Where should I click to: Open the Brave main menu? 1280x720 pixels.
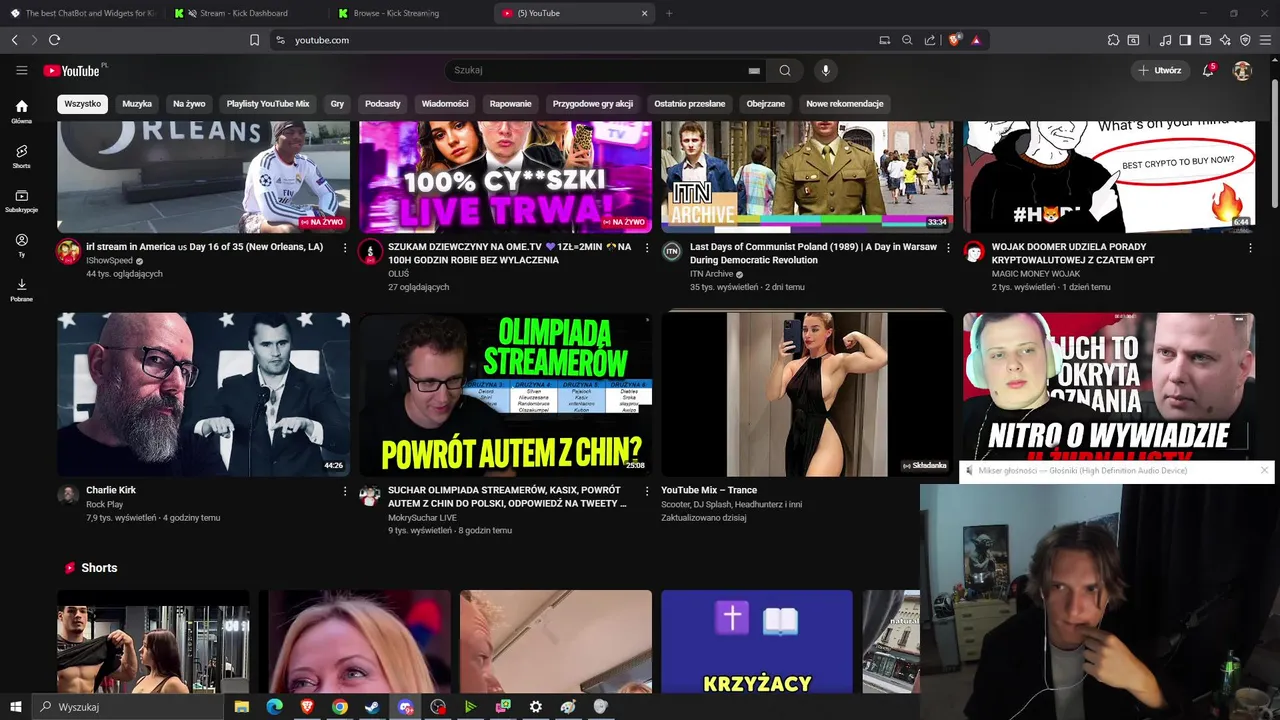(1266, 40)
